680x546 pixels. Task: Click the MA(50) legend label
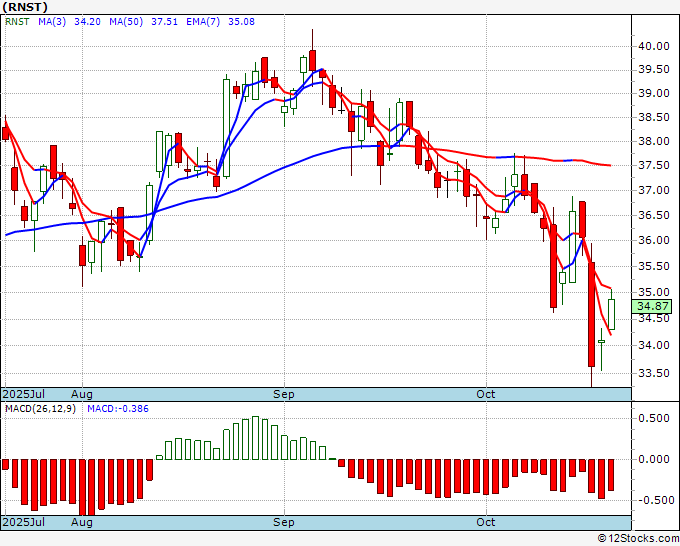[126, 22]
